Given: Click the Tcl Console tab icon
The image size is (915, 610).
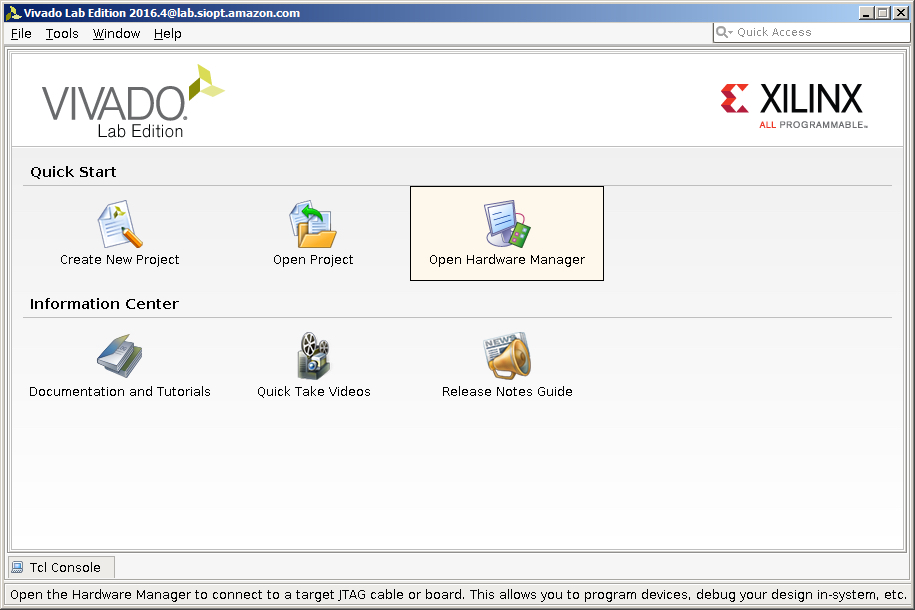Looking at the screenshot, I should point(18,567).
